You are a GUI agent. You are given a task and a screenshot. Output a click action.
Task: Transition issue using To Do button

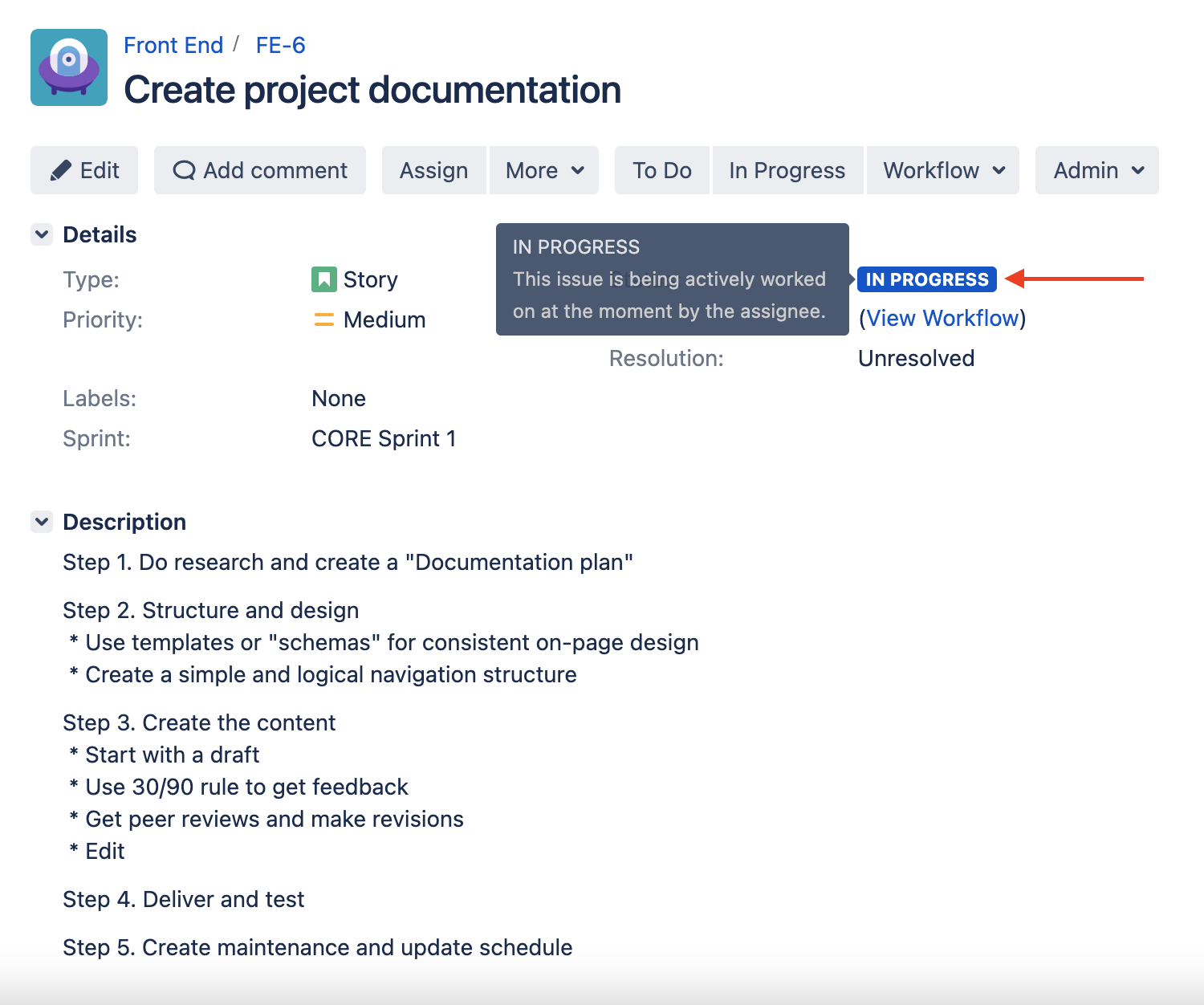click(x=661, y=170)
